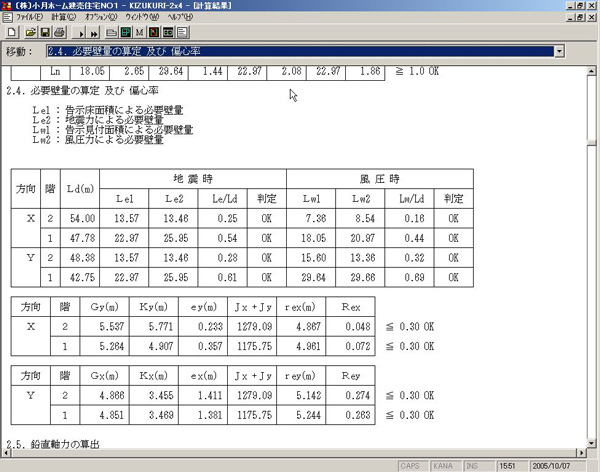This screenshot has width=600, height=472.
Task: Select the green grid toolbar icon
Action: pyautogui.click(x=127, y=33)
